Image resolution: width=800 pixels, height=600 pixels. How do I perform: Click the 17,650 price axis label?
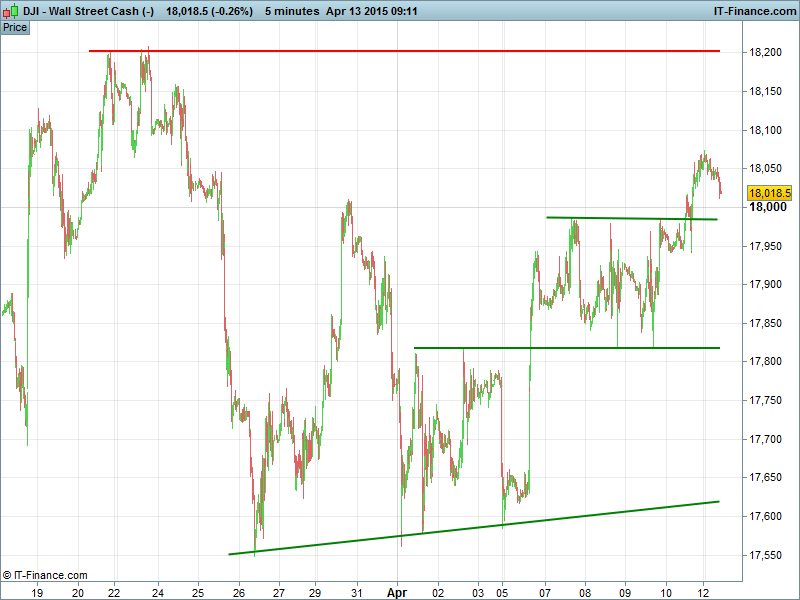tap(765, 477)
